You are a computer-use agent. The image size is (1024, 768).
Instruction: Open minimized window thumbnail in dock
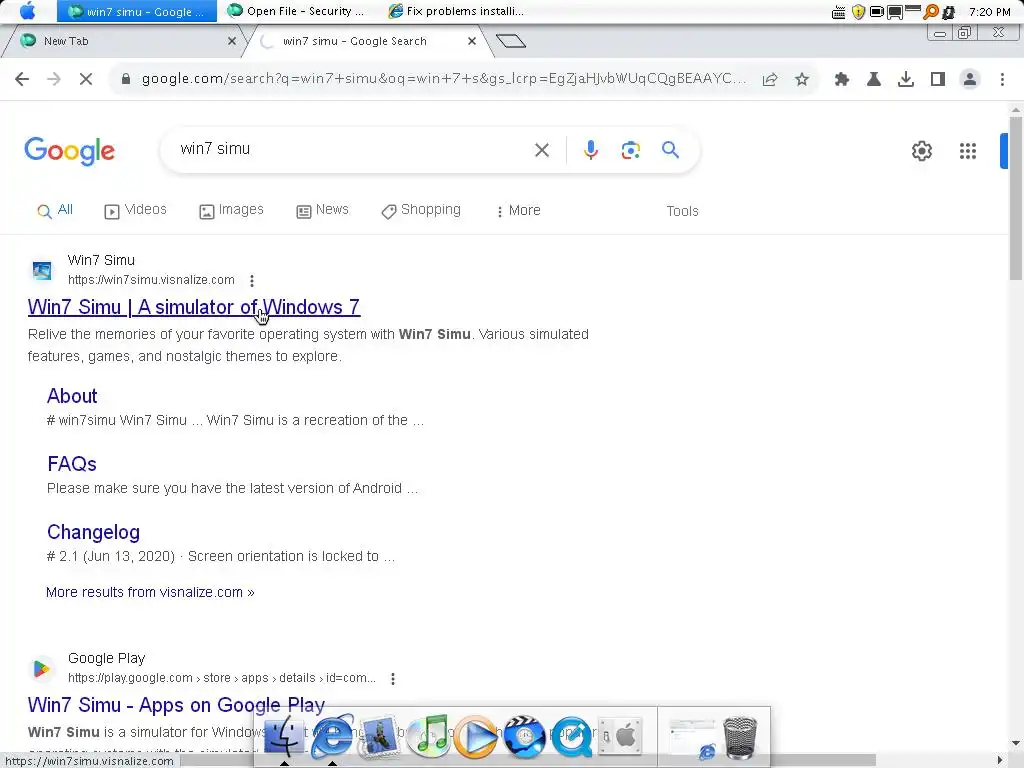pos(693,738)
